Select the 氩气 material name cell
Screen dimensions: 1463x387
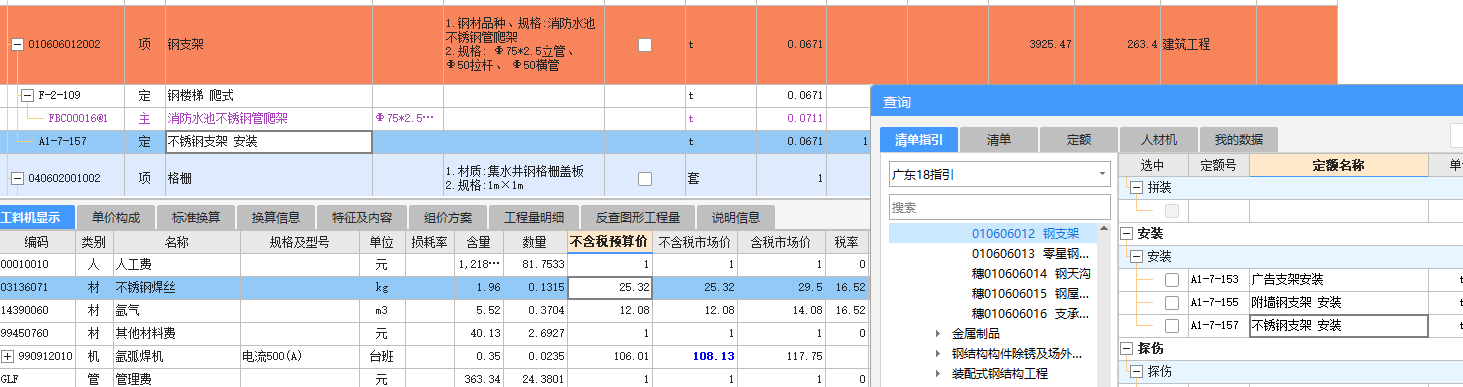pyautogui.click(x=176, y=311)
